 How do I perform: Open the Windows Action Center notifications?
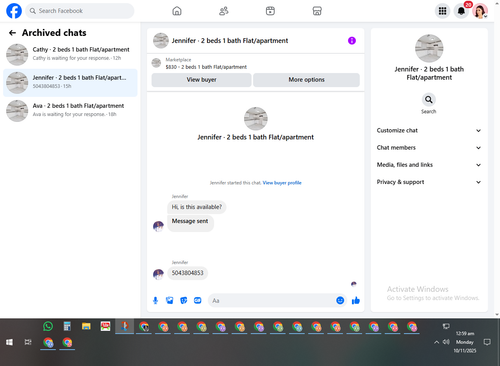pyautogui.click(x=487, y=342)
